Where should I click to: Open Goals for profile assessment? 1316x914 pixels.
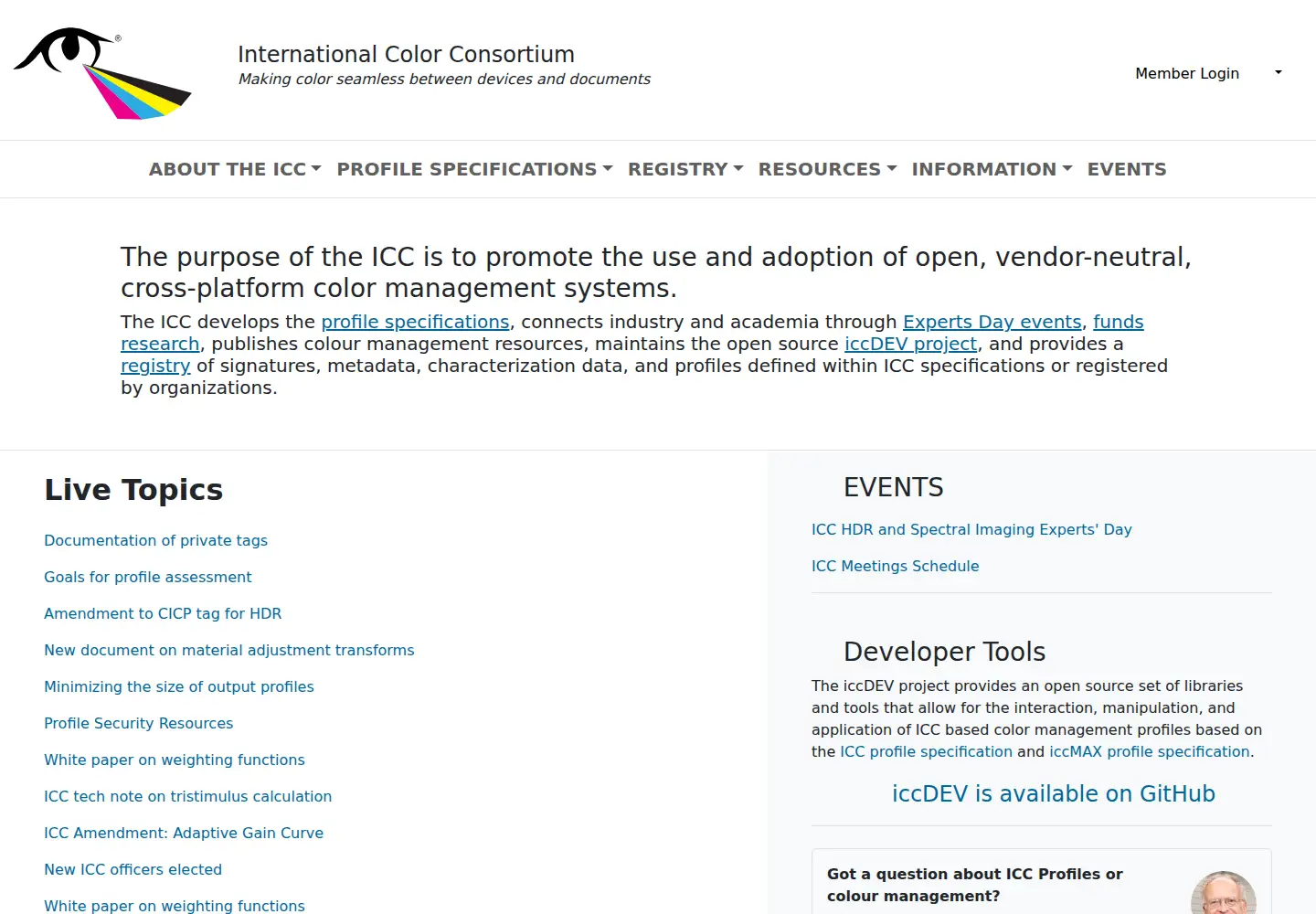coord(147,577)
